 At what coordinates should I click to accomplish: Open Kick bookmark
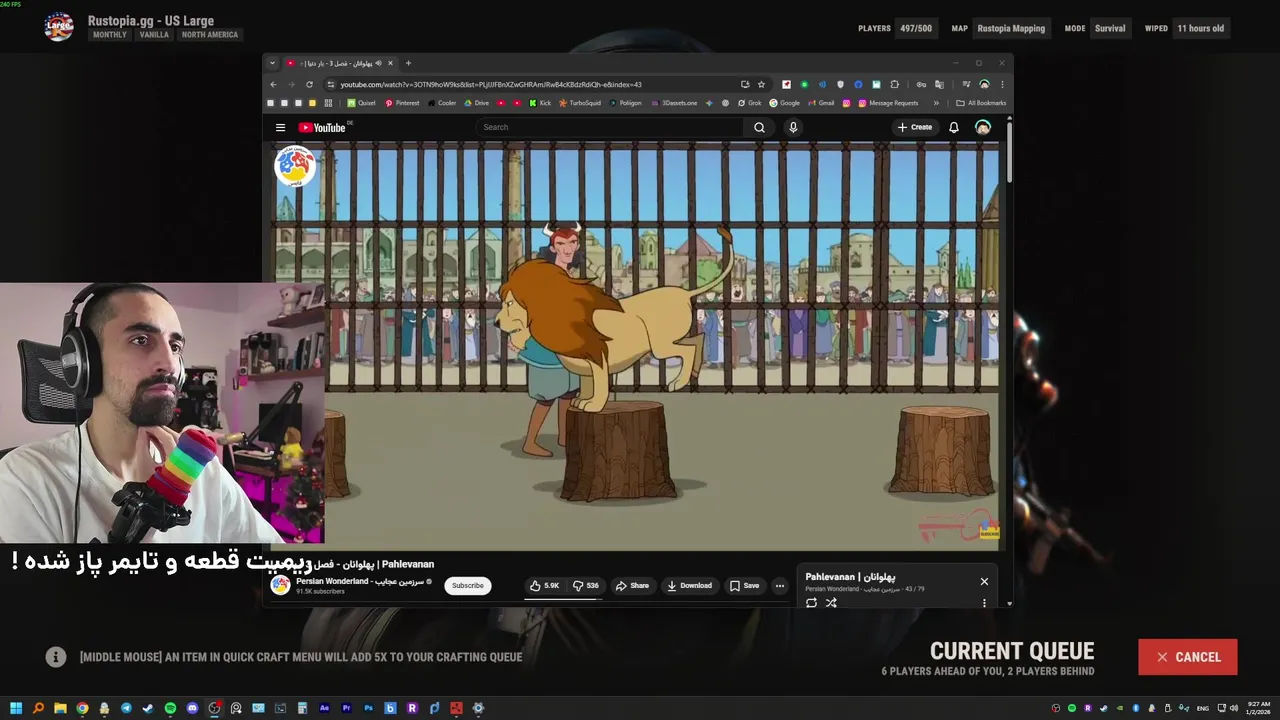[x=540, y=103]
